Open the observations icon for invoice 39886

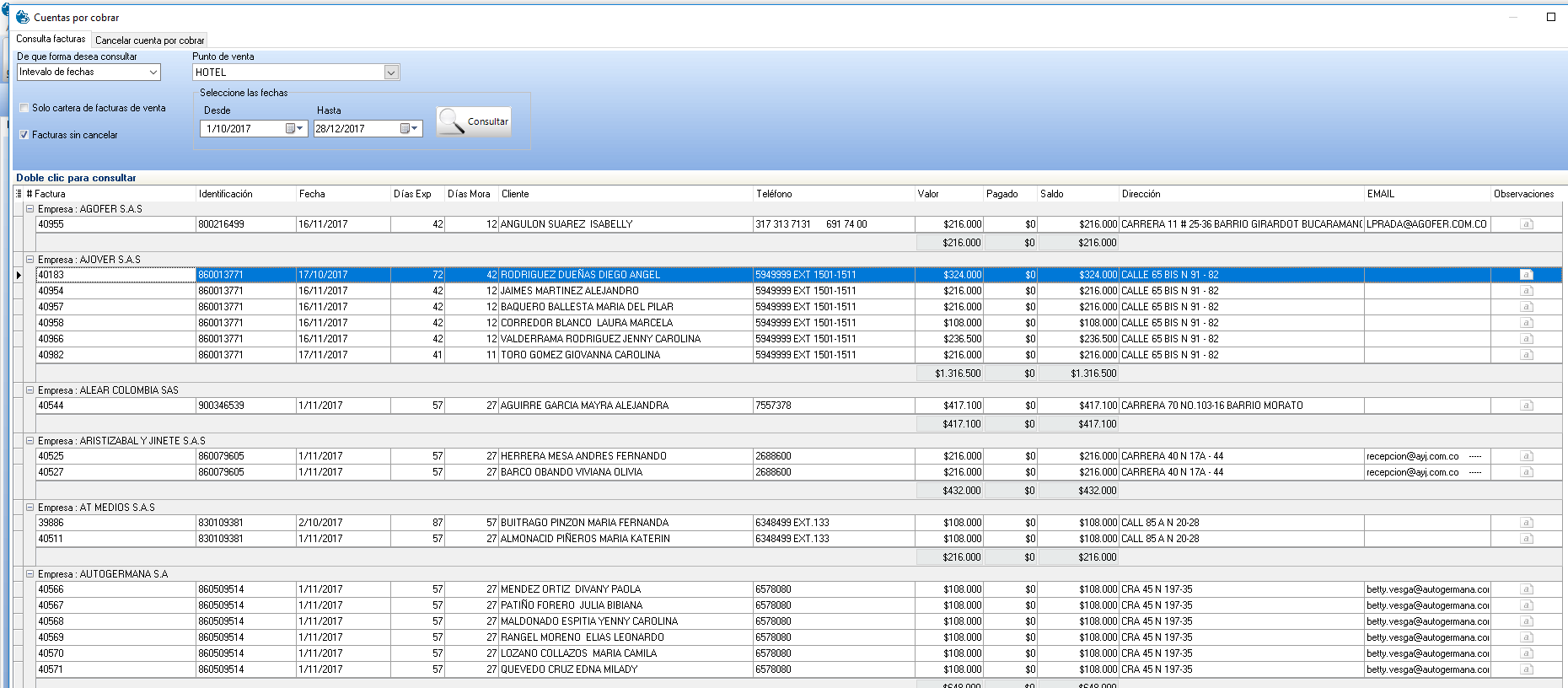click(1526, 523)
